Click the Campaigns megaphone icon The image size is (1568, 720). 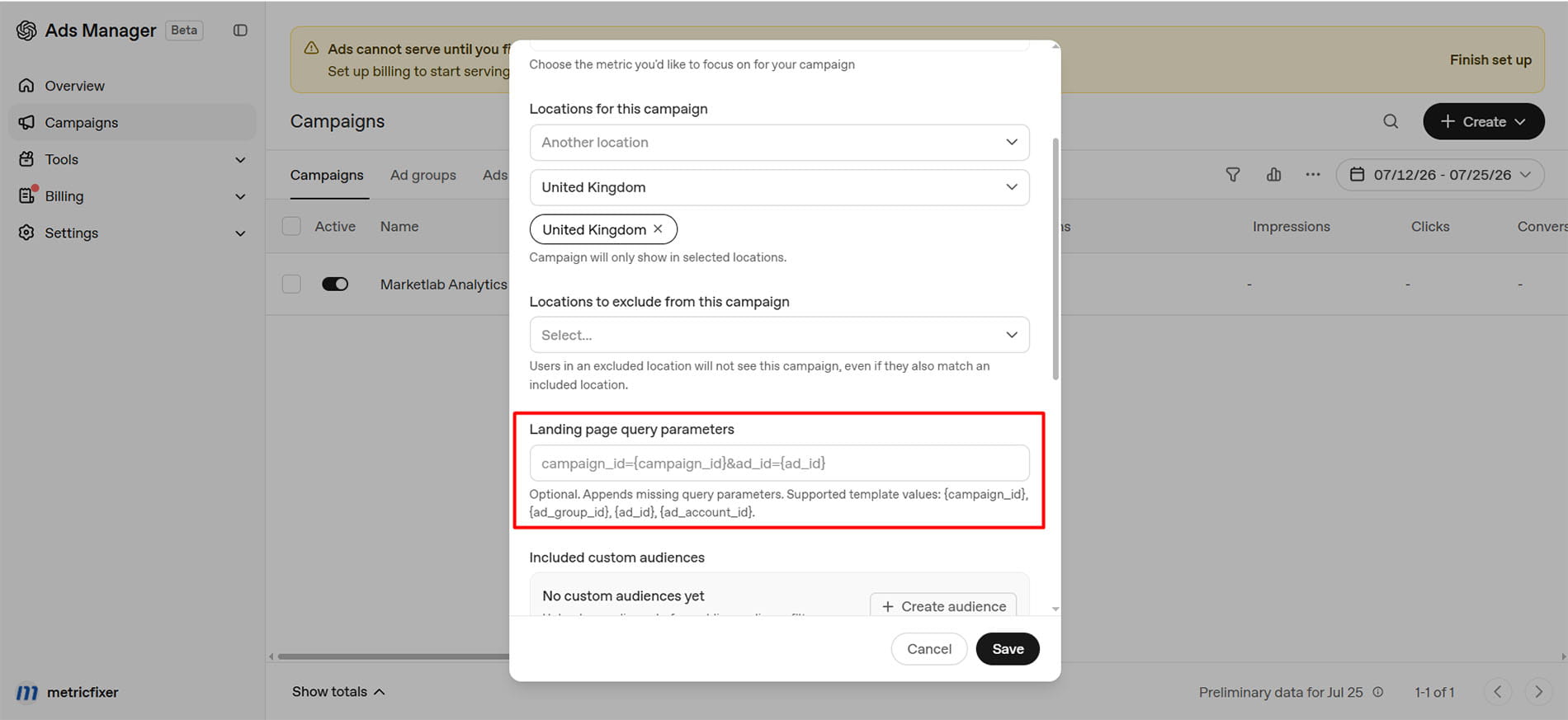26,122
